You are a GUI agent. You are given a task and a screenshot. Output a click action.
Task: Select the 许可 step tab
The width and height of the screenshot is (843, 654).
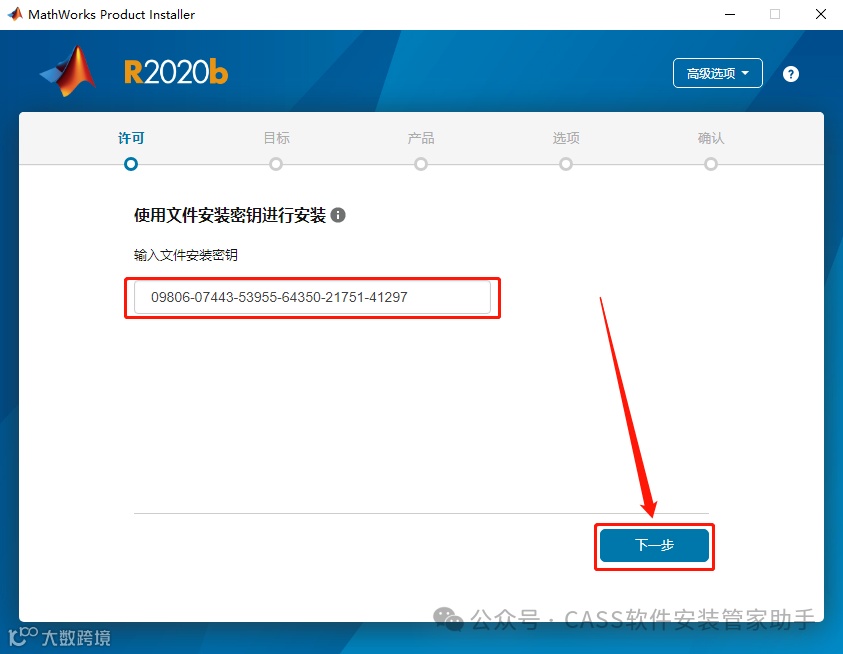click(x=131, y=138)
